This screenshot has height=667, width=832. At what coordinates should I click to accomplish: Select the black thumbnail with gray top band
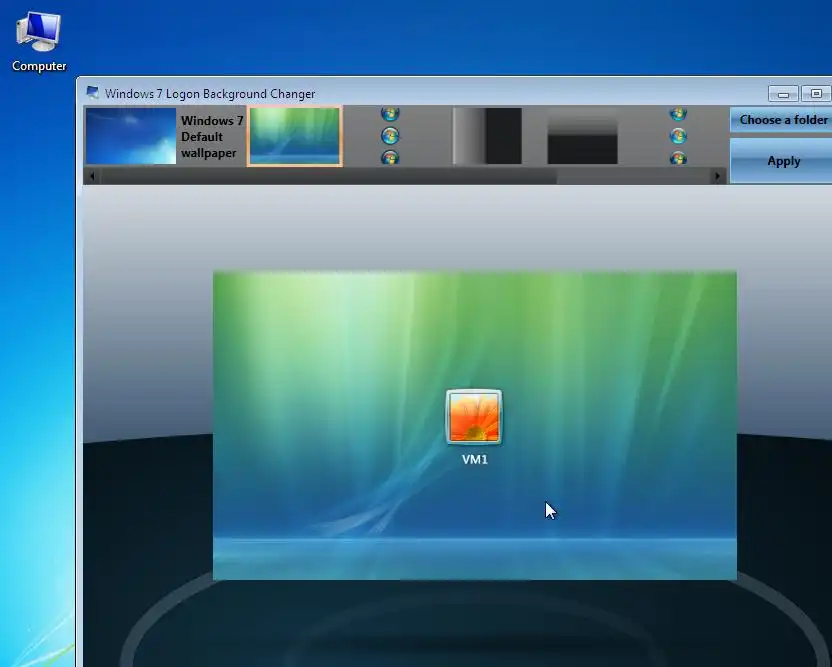(583, 136)
